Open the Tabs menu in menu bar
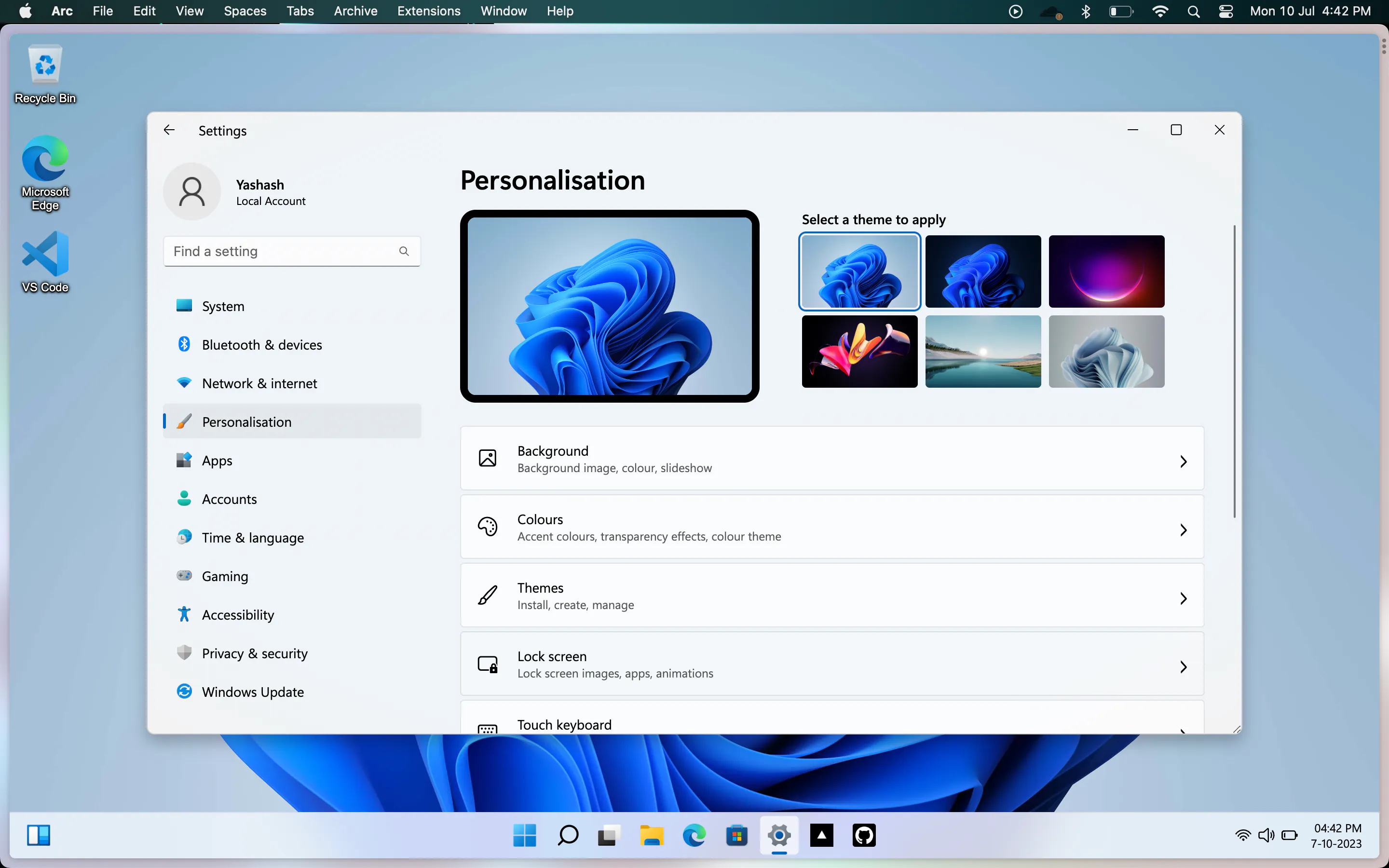 300,11
